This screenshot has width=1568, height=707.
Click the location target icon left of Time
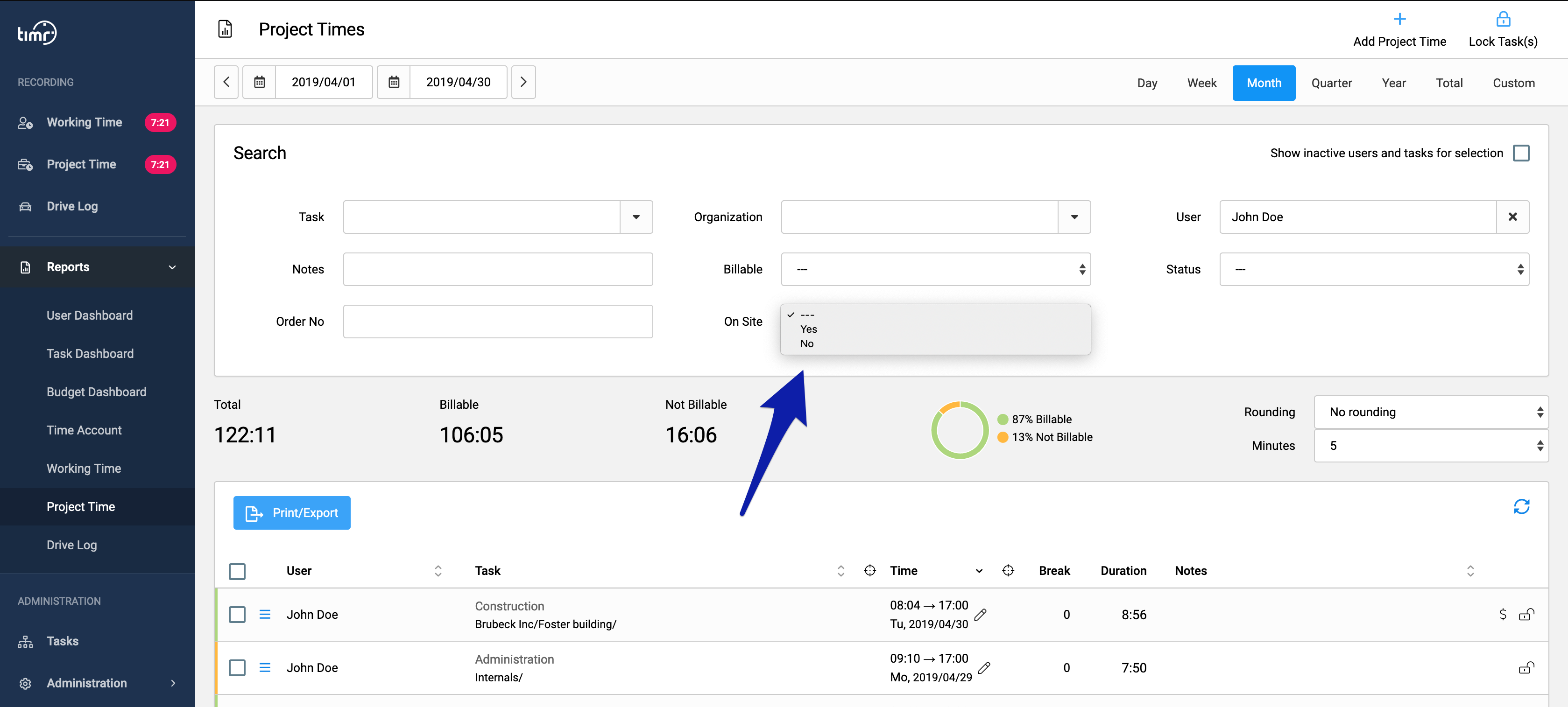pos(870,570)
